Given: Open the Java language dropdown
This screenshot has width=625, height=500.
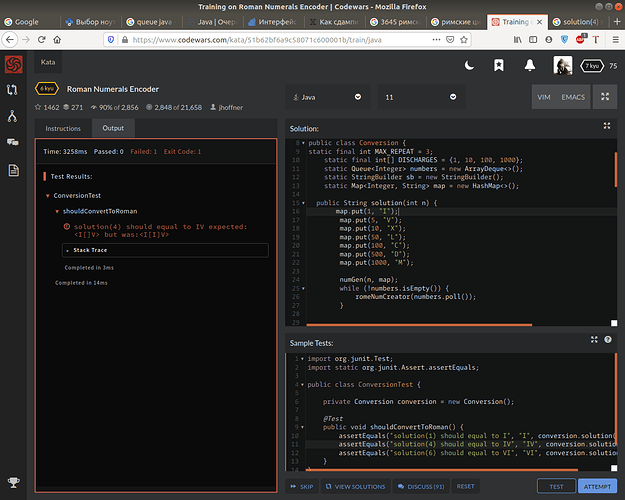Looking at the screenshot, I should [x=328, y=97].
